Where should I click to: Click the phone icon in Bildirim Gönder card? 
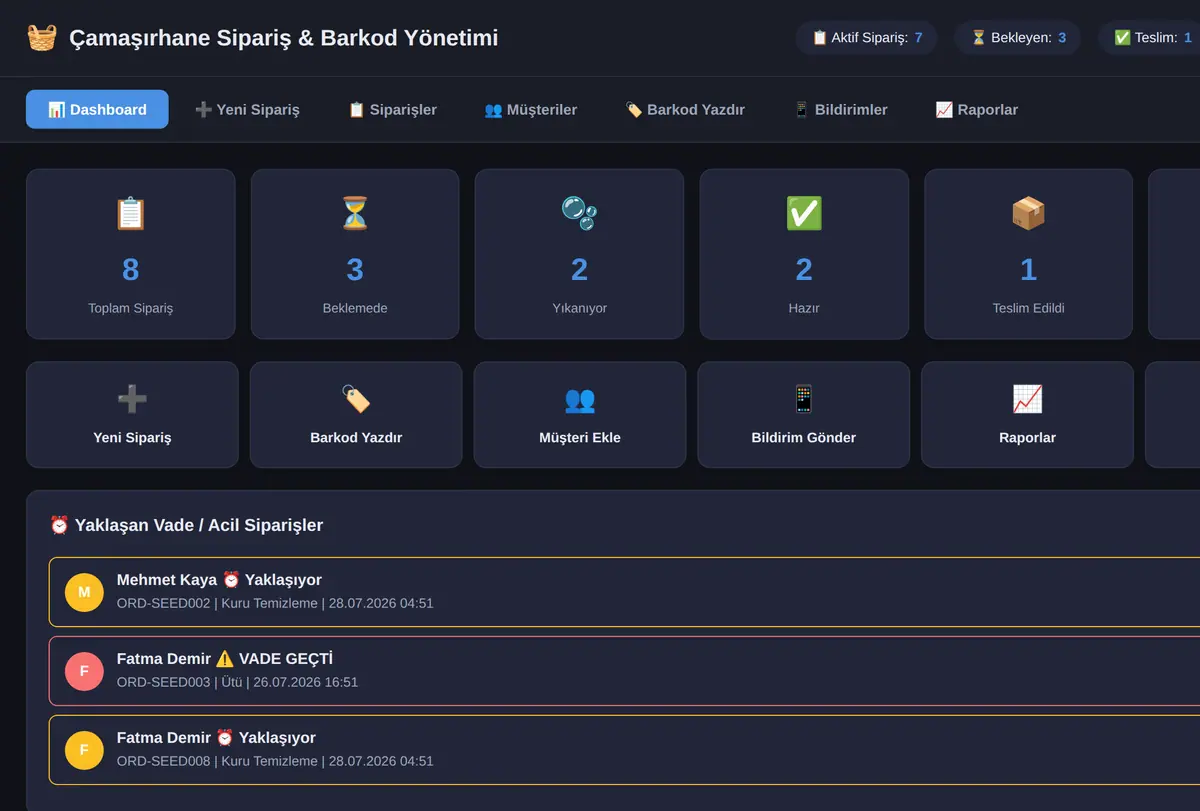804,399
